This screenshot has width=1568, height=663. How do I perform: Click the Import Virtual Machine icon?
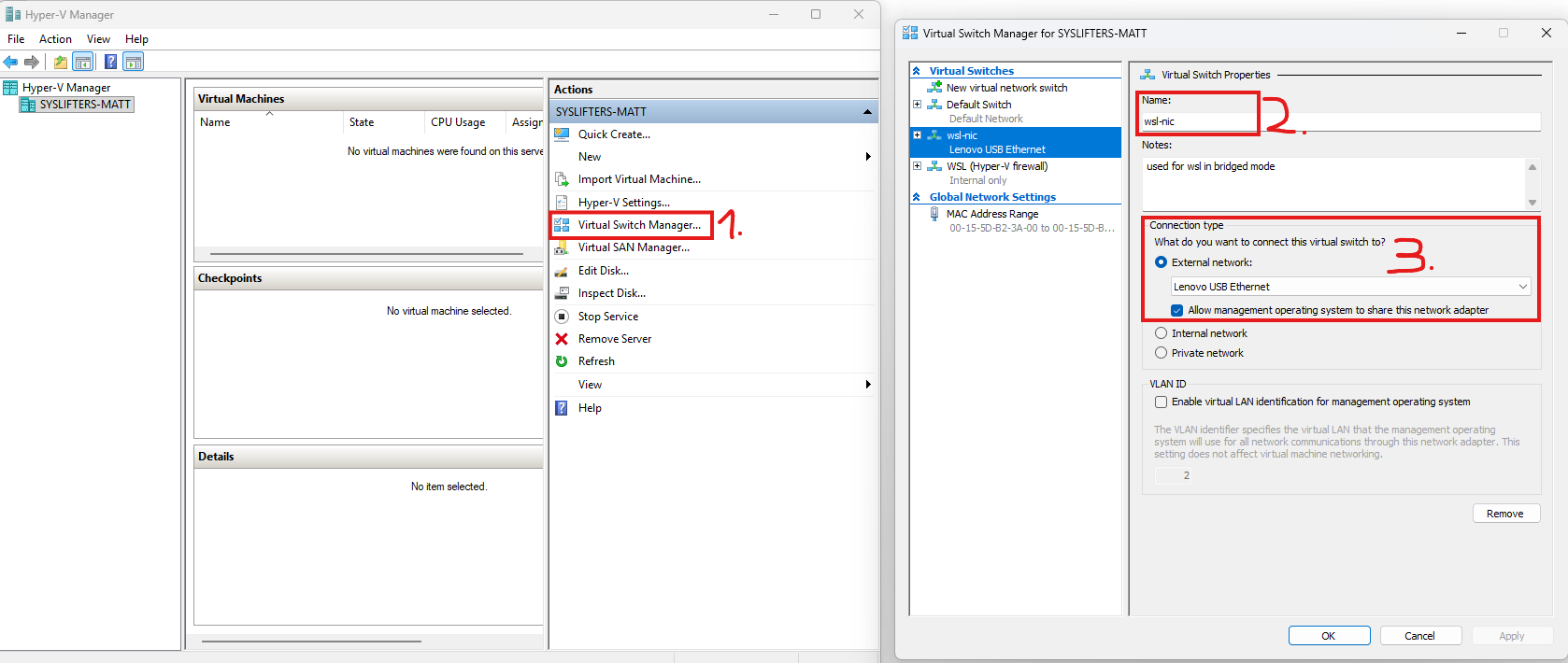(562, 179)
